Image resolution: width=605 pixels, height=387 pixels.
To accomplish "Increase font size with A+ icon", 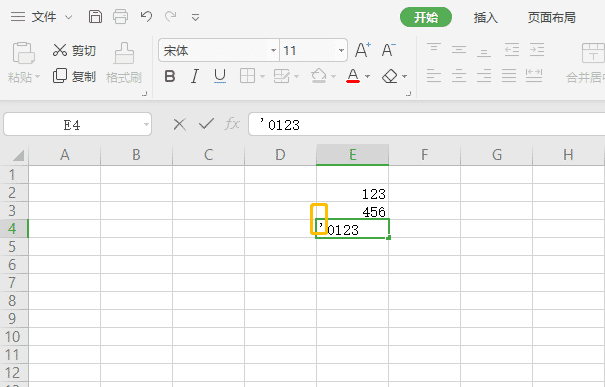I will tap(363, 50).
